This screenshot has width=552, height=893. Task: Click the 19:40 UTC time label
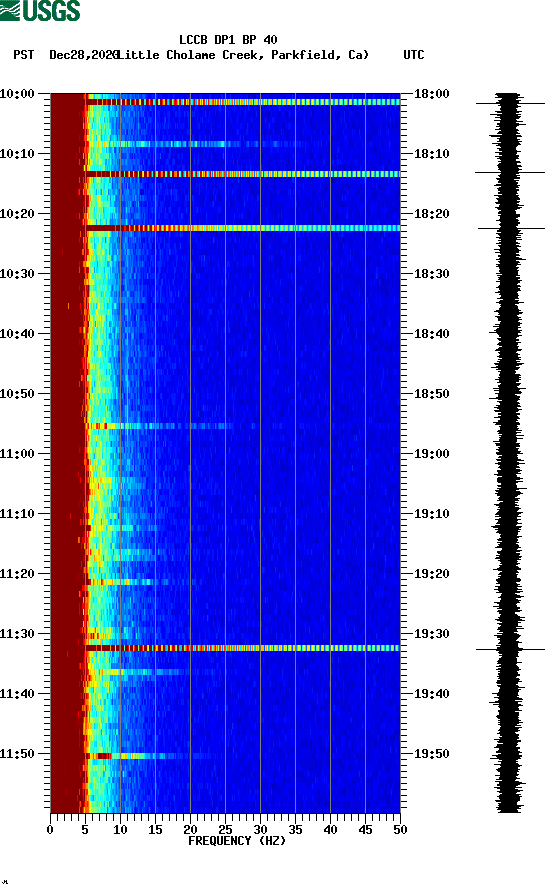pyautogui.click(x=432, y=694)
